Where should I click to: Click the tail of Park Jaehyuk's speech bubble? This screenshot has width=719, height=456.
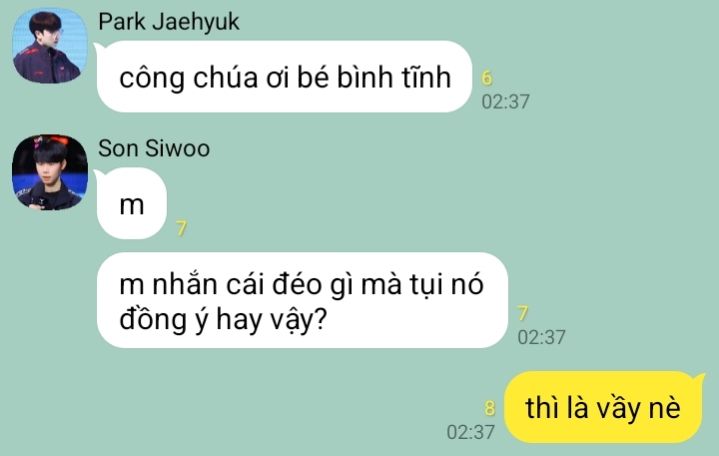coord(100,47)
